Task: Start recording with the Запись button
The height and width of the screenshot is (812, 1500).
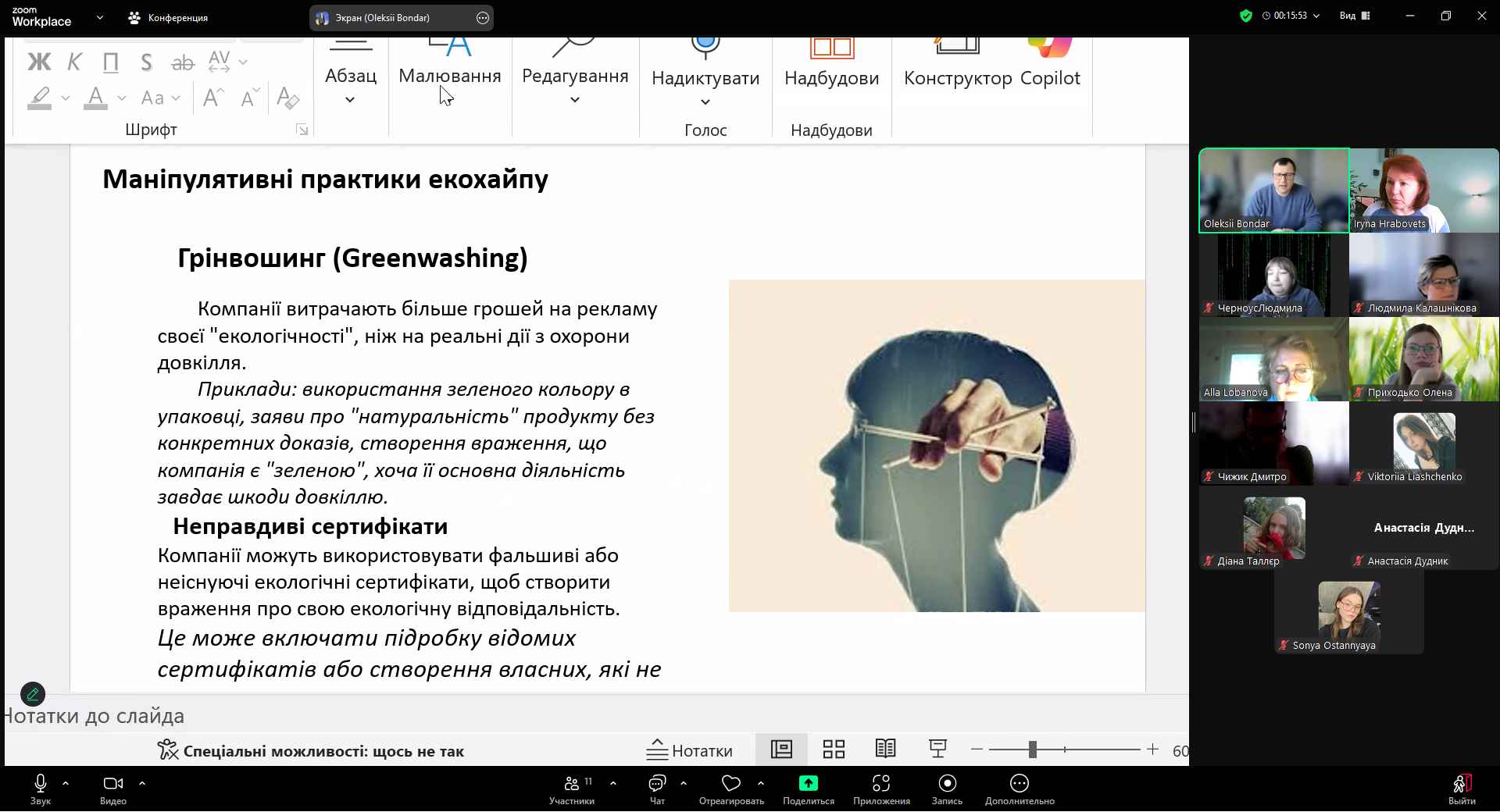Action: coord(947,788)
